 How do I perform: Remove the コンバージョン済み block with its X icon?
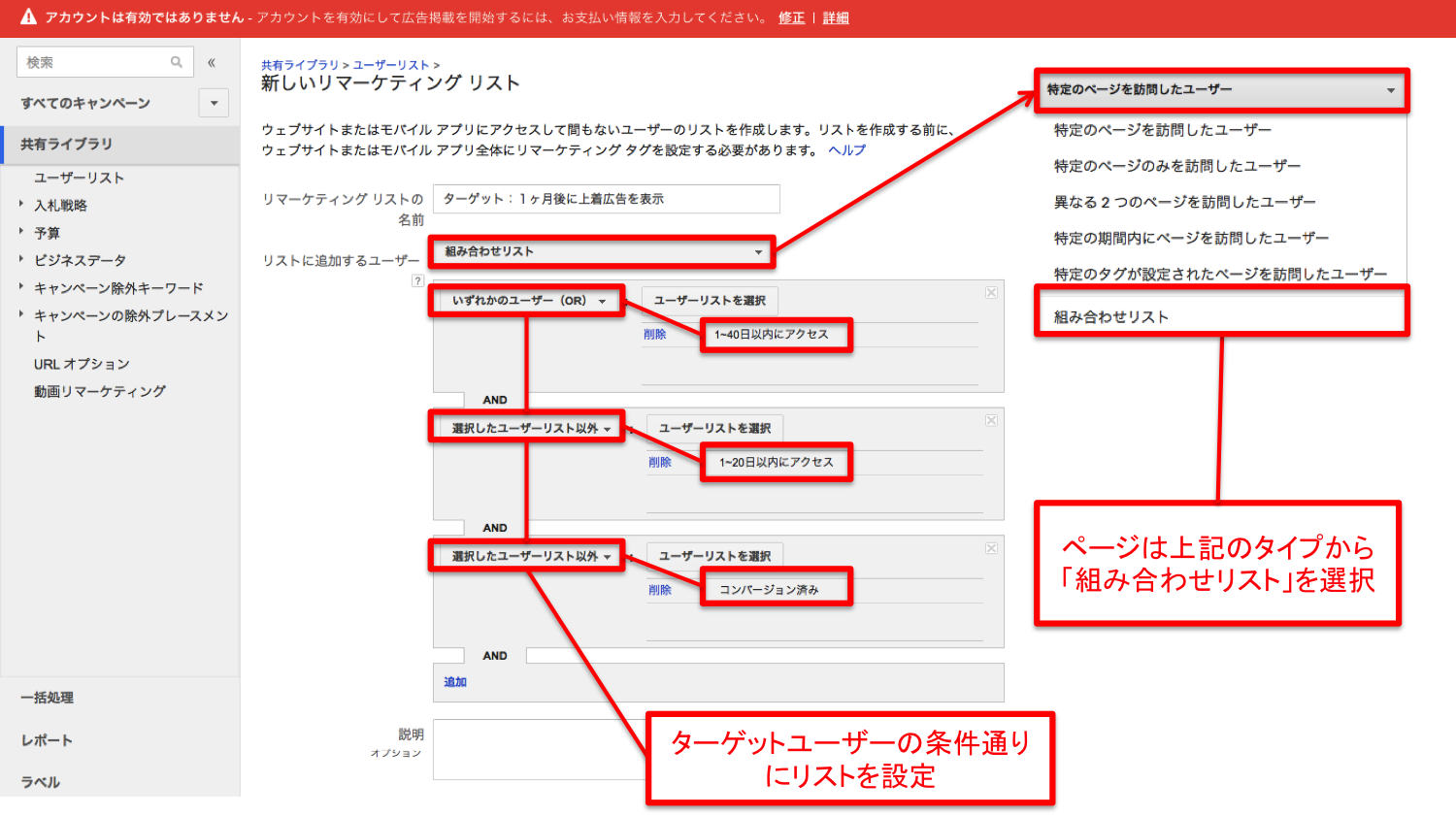[991, 548]
